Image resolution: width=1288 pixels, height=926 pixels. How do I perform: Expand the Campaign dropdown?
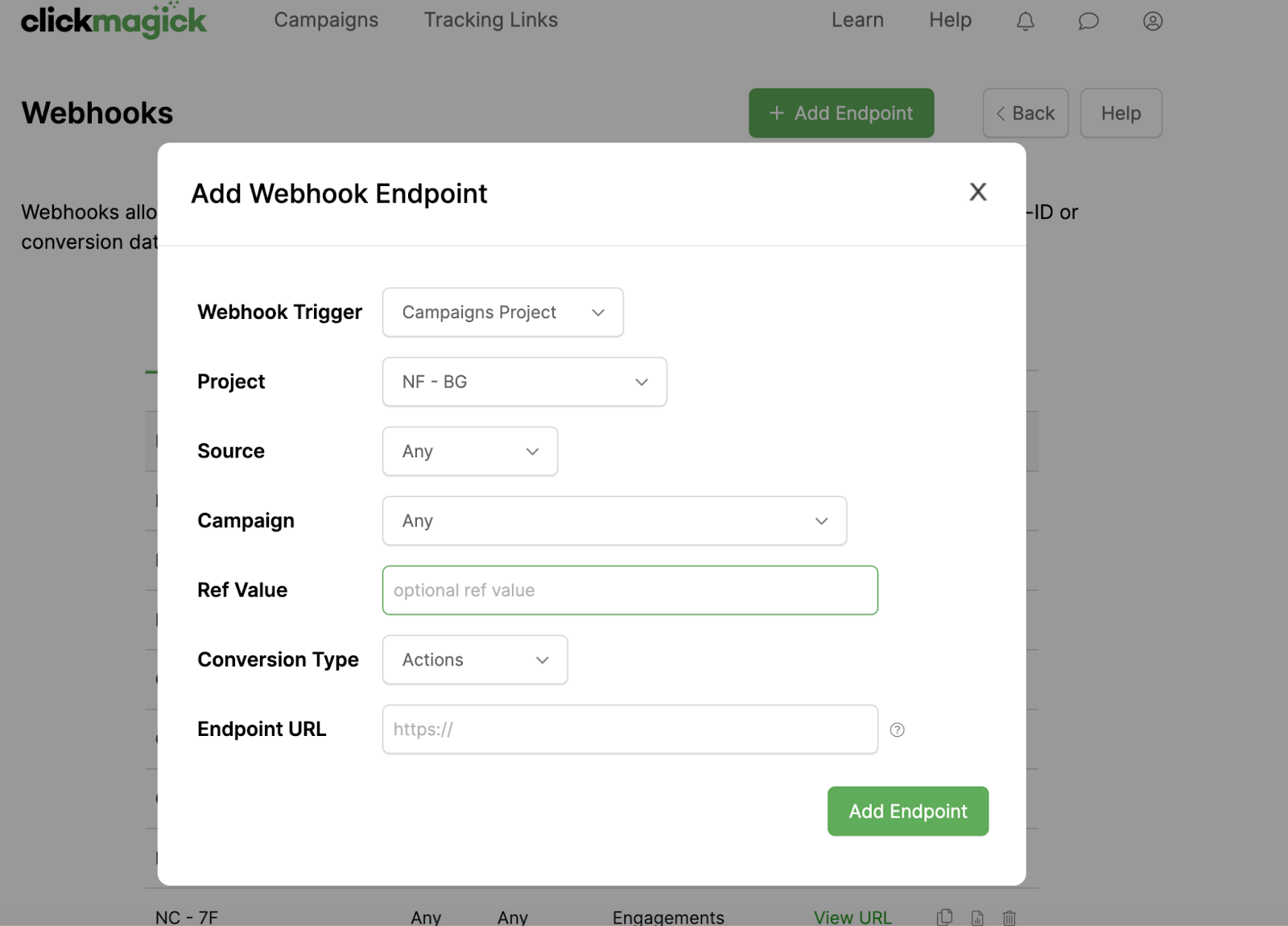point(614,521)
